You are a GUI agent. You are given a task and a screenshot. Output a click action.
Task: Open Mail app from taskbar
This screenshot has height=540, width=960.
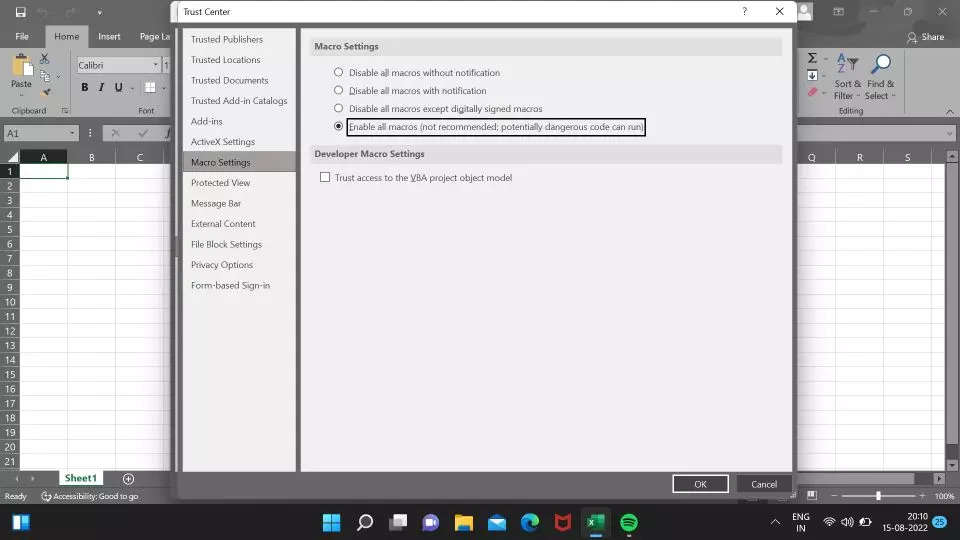pos(497,523)
